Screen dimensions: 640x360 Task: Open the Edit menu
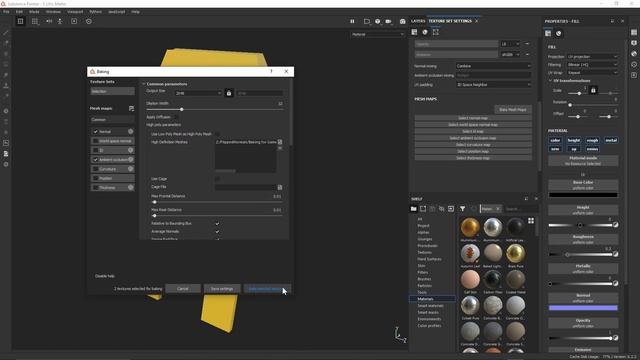19,12
